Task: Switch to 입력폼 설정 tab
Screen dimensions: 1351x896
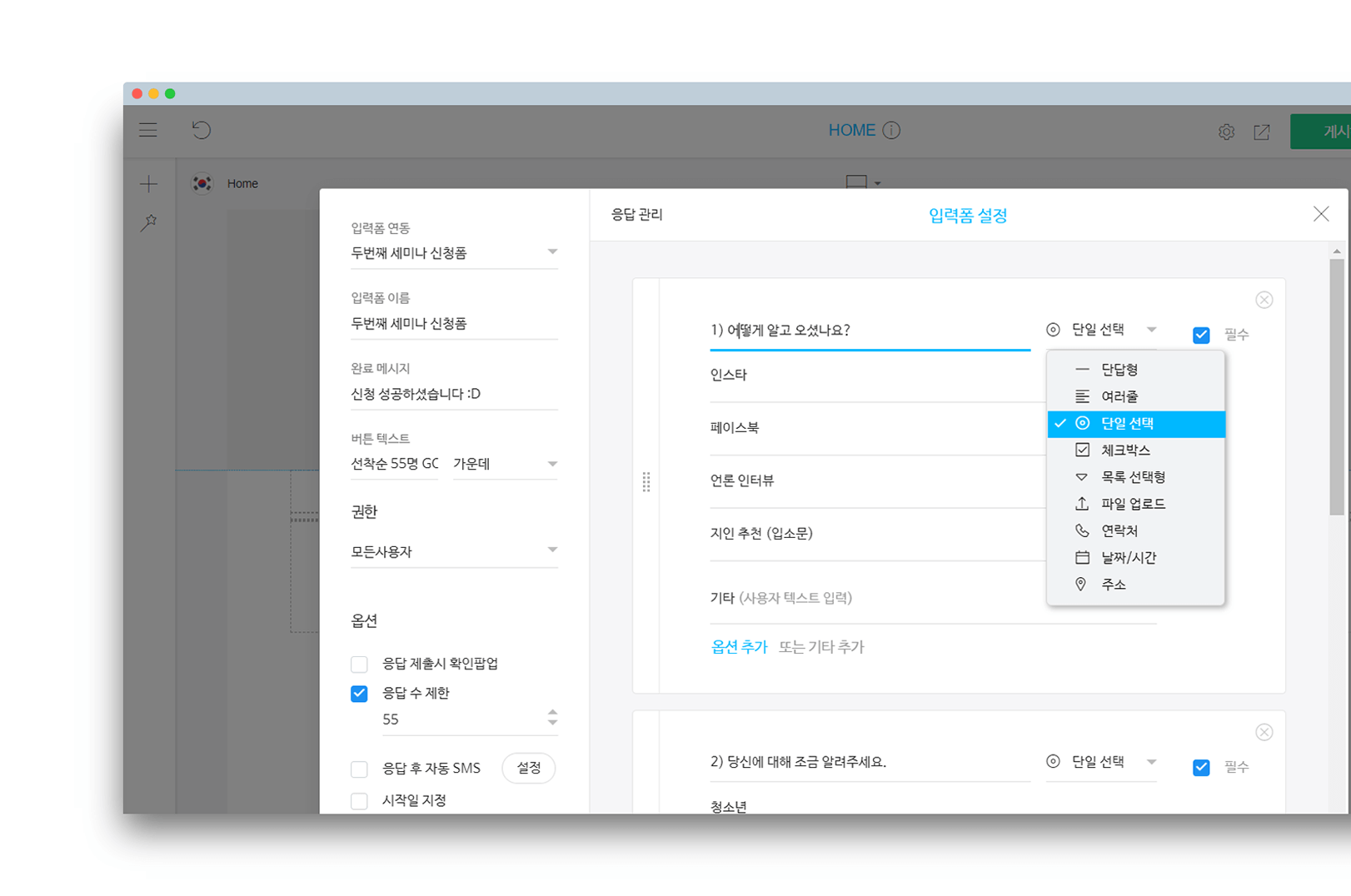Action: tap(968, 216)
